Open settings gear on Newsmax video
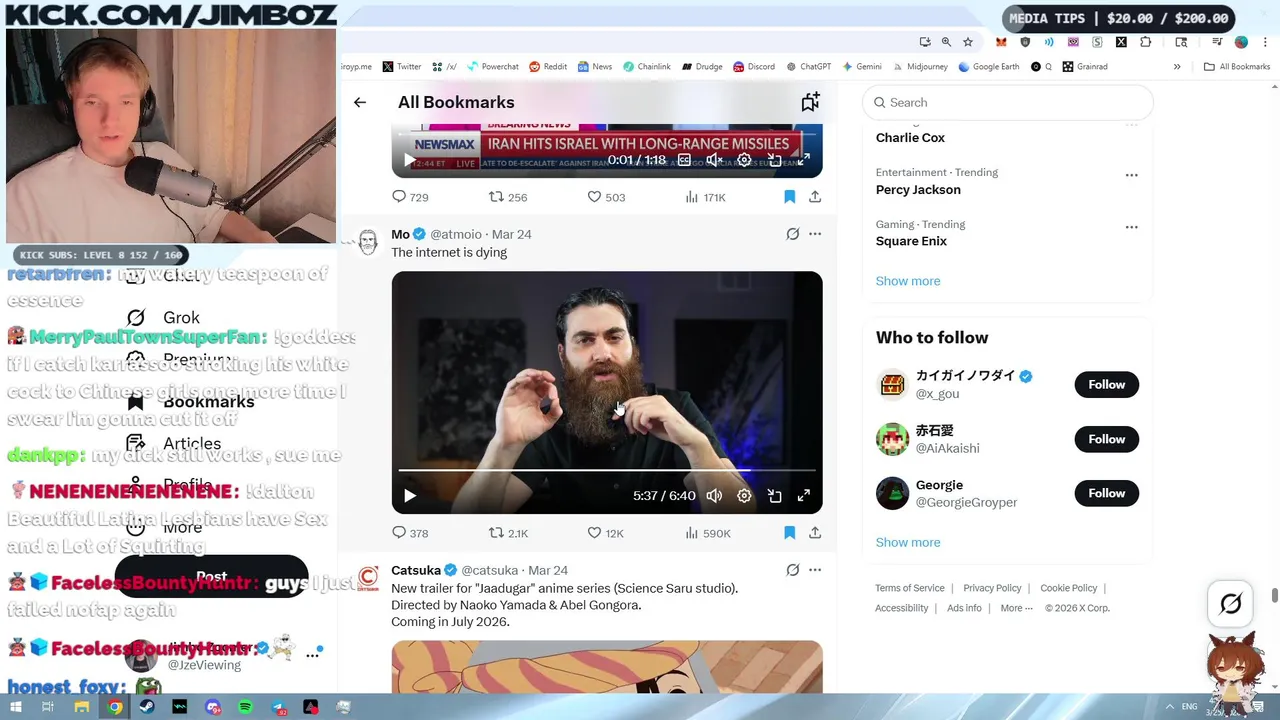This screenshot has width=1280, height=720. tap(744, 160)
